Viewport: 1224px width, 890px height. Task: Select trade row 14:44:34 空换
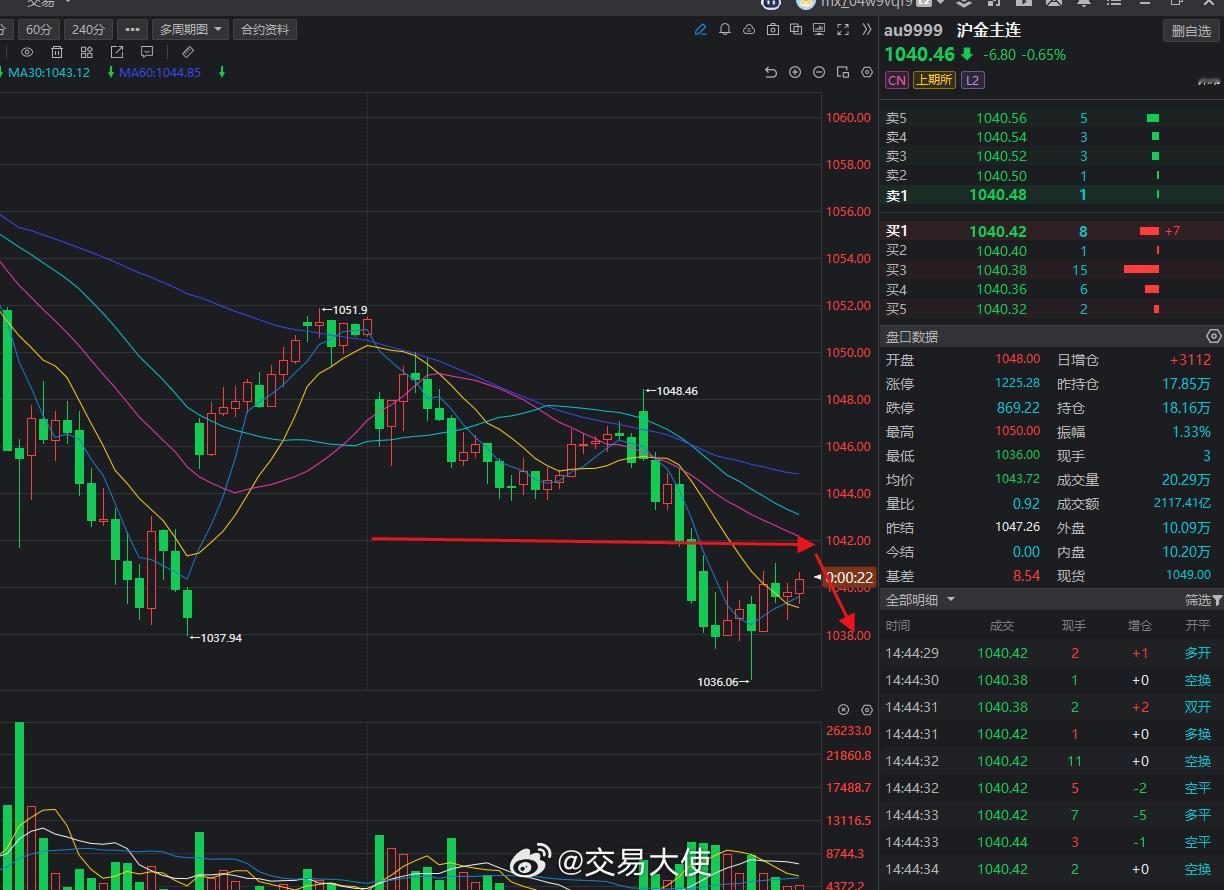[1051, 869]
